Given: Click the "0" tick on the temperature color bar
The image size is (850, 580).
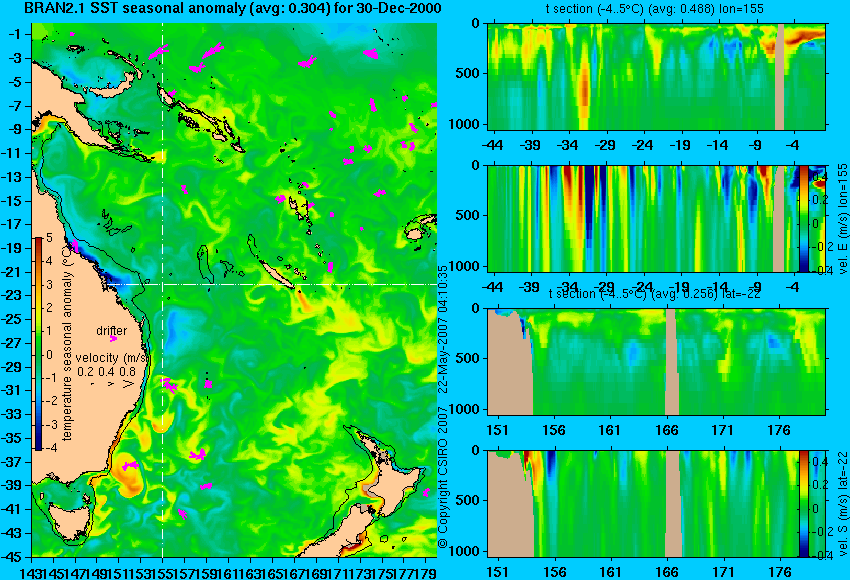Looking at the screenshot, I should (49, 355).
